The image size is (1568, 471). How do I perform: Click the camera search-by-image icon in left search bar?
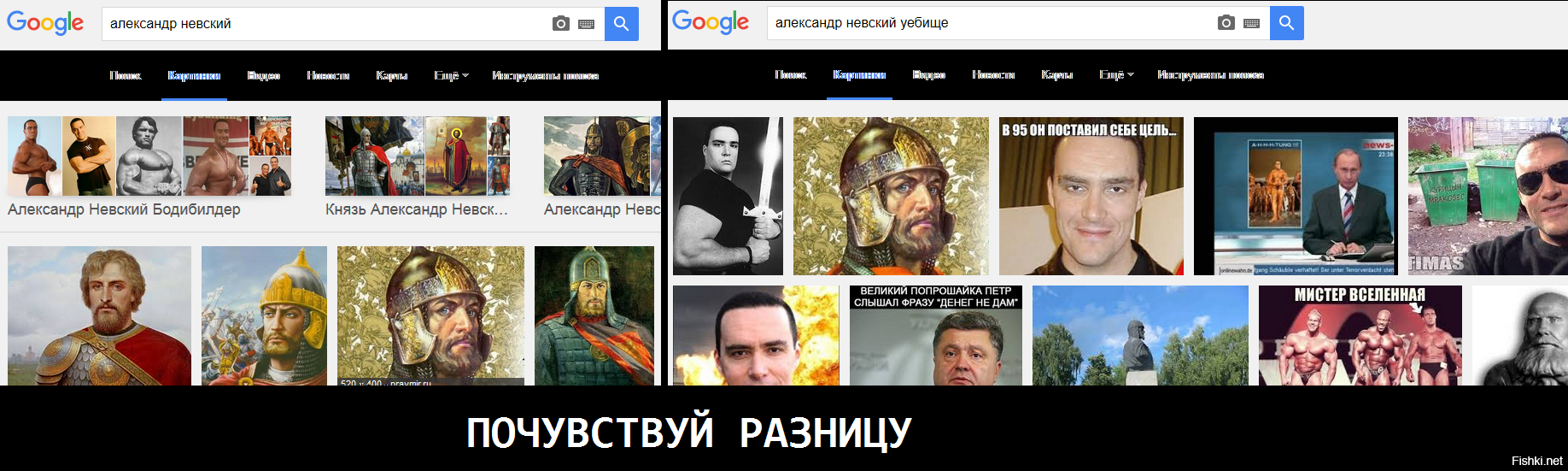(561, 24)
